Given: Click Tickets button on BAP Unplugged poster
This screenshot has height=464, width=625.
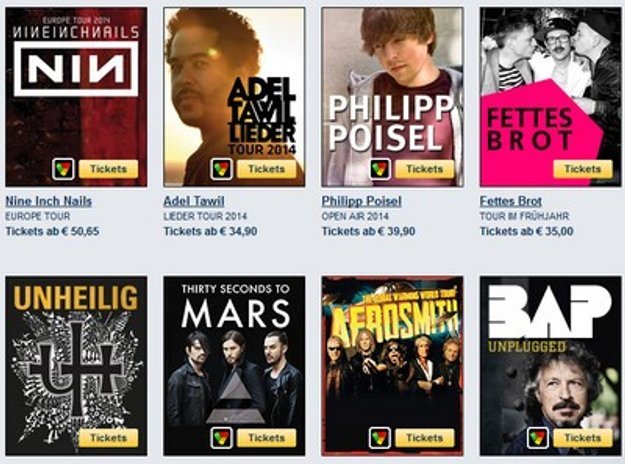Looking at the screenshot, I should [583, 438].
